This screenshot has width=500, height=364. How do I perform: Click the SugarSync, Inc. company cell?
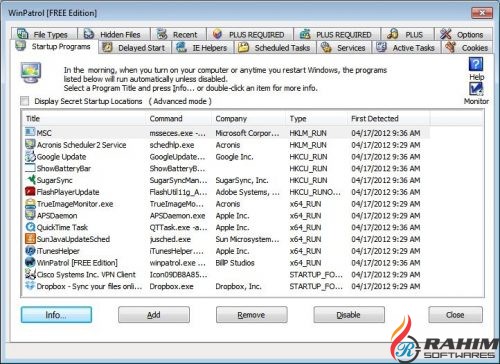242,180
